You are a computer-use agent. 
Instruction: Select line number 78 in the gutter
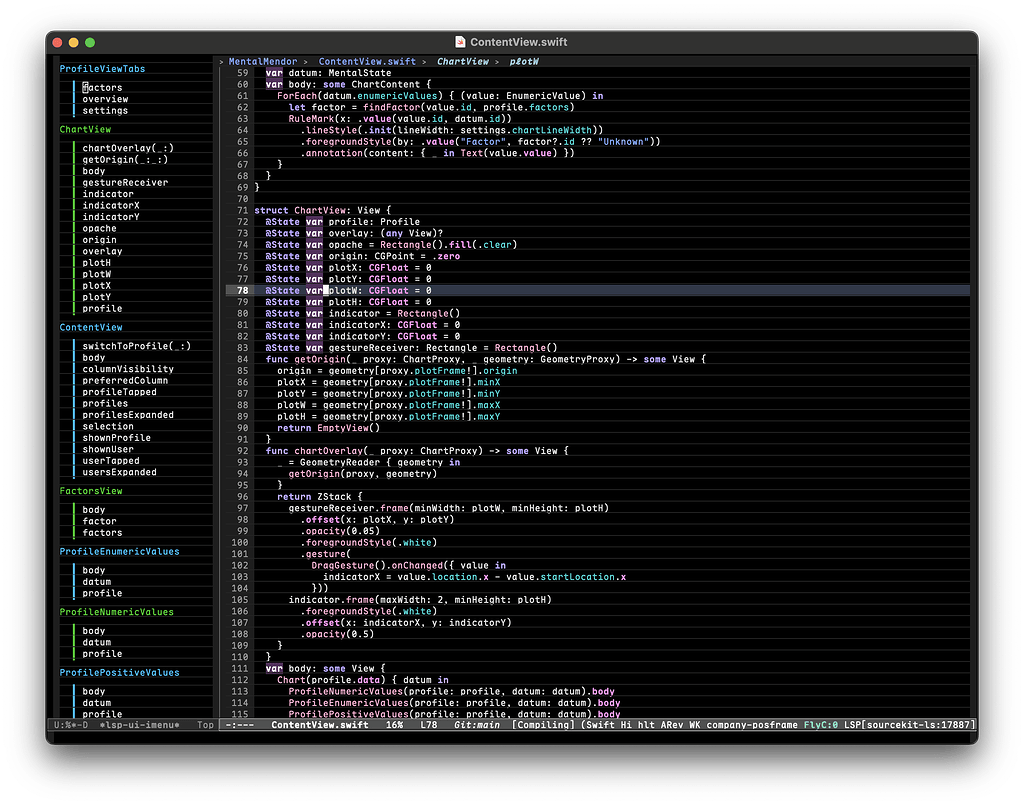[x=242, y=290]
